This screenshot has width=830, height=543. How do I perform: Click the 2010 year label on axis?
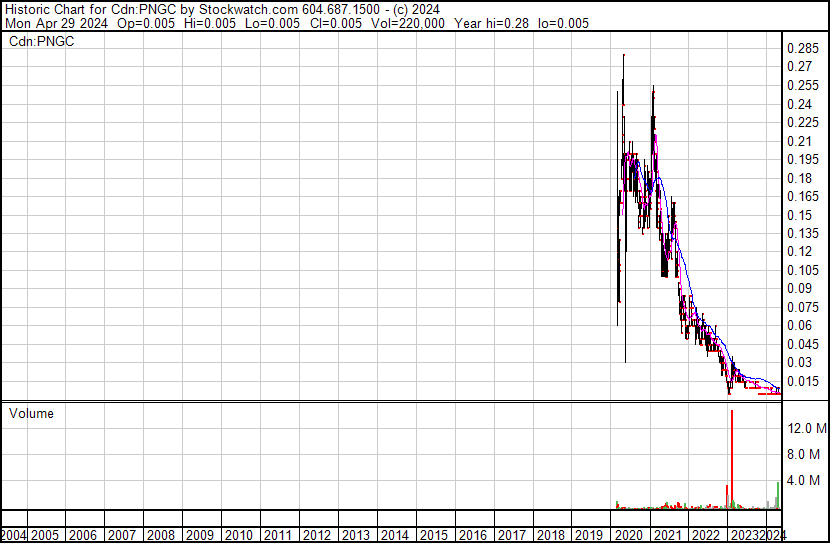238,535
